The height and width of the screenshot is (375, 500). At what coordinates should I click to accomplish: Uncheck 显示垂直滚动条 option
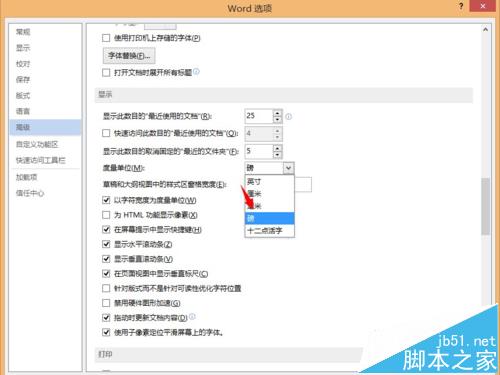pos(106,259)
